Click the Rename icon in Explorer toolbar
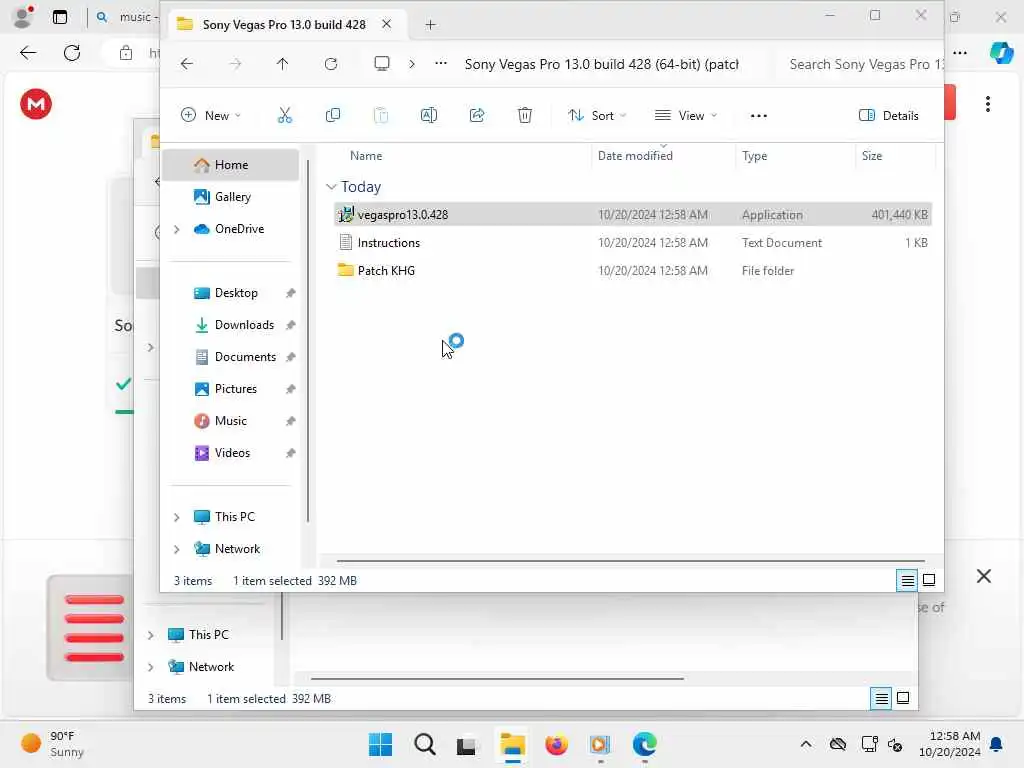The width and height of the screenshot is (1024, 768). click(x=428, y=116)
